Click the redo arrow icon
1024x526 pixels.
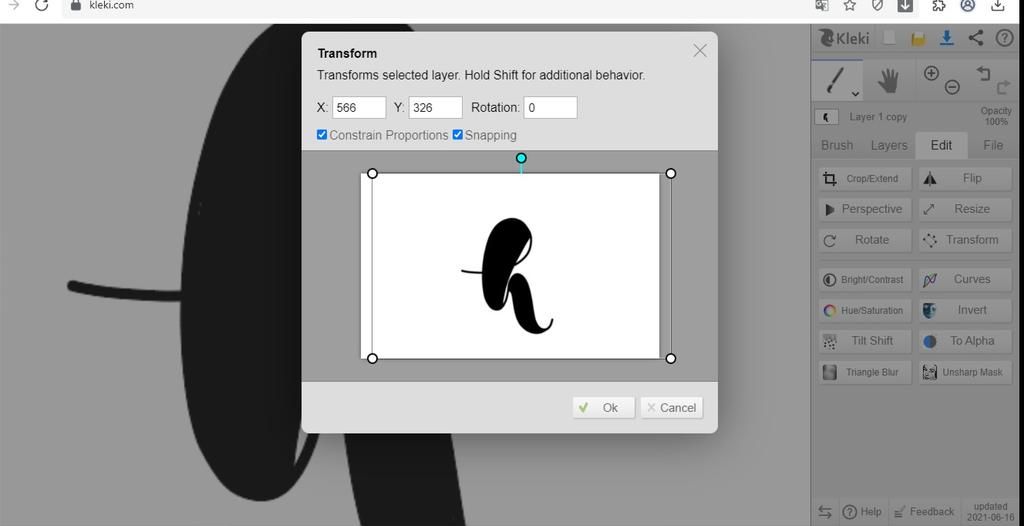[1003, 87]
